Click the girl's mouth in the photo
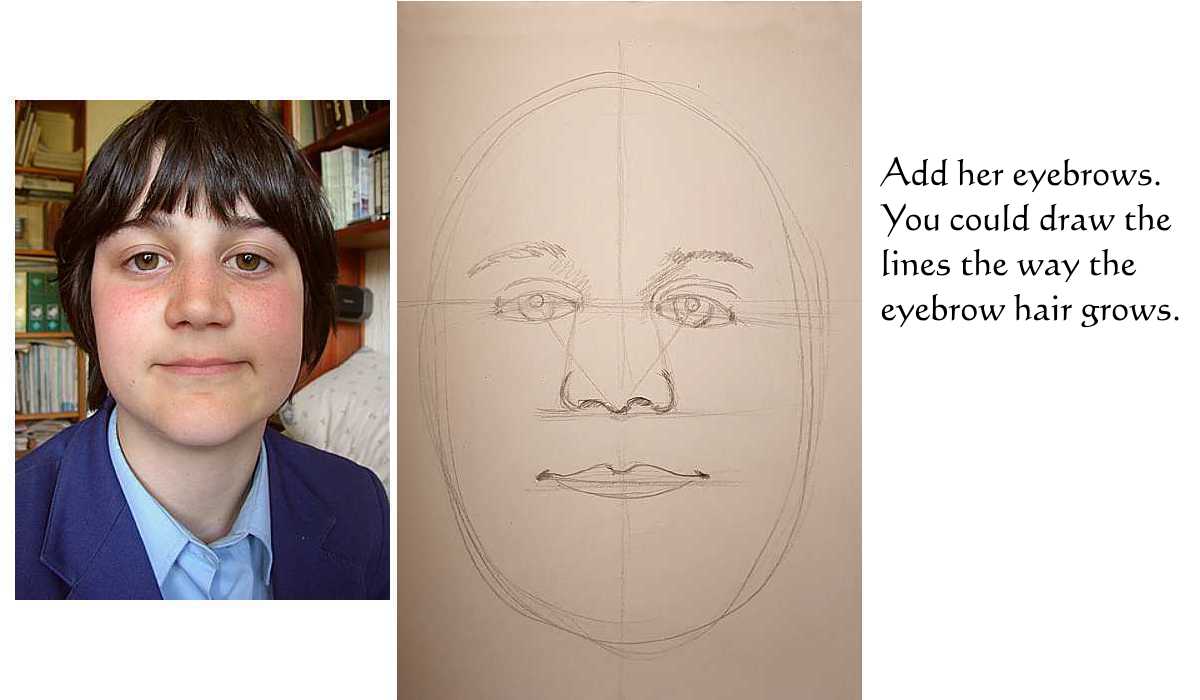The width and height of the screenshot is (1200, 700). [203, 366]
